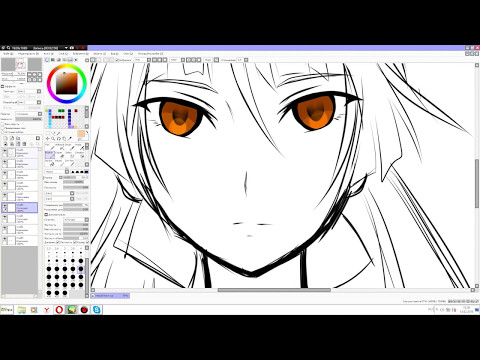Select the Zoom magnifier tool
Screen dimensions: 480x360
(53, 139)
